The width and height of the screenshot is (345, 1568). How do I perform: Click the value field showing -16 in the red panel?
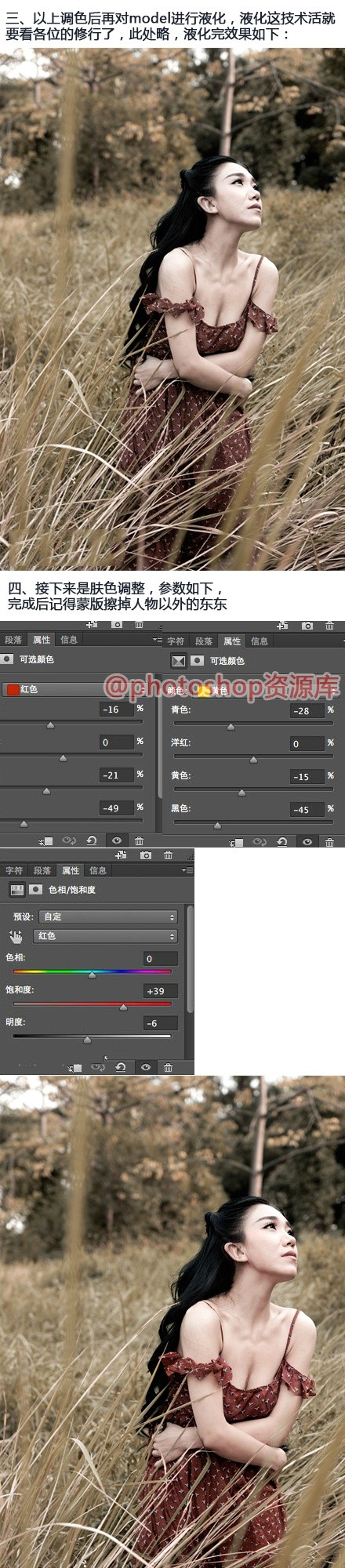click(116, 710)
